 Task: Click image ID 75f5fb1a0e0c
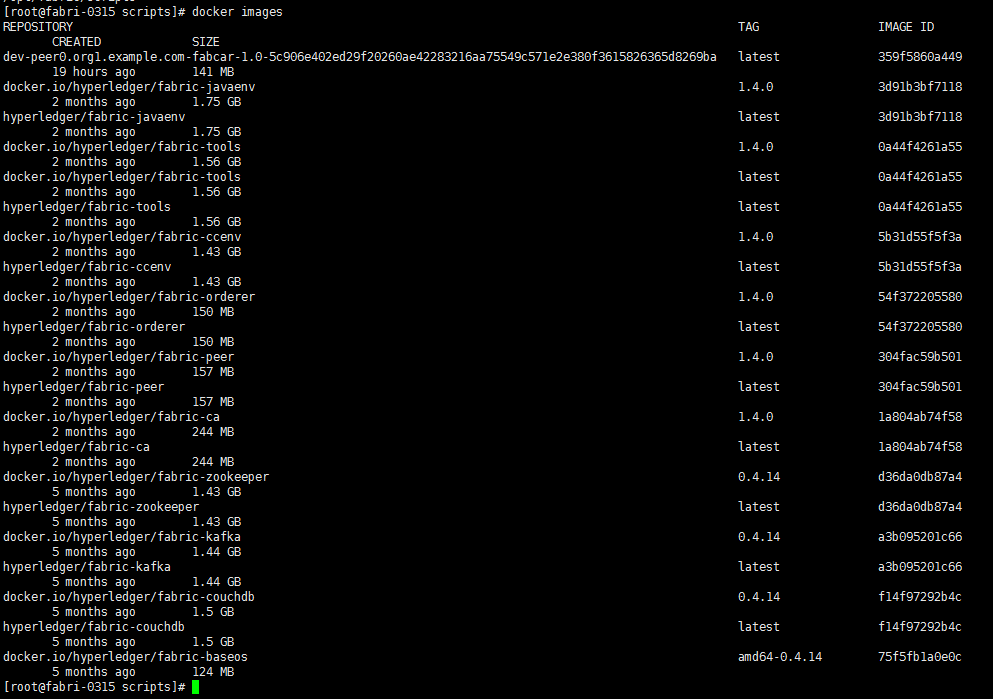[x=920, y=657]
